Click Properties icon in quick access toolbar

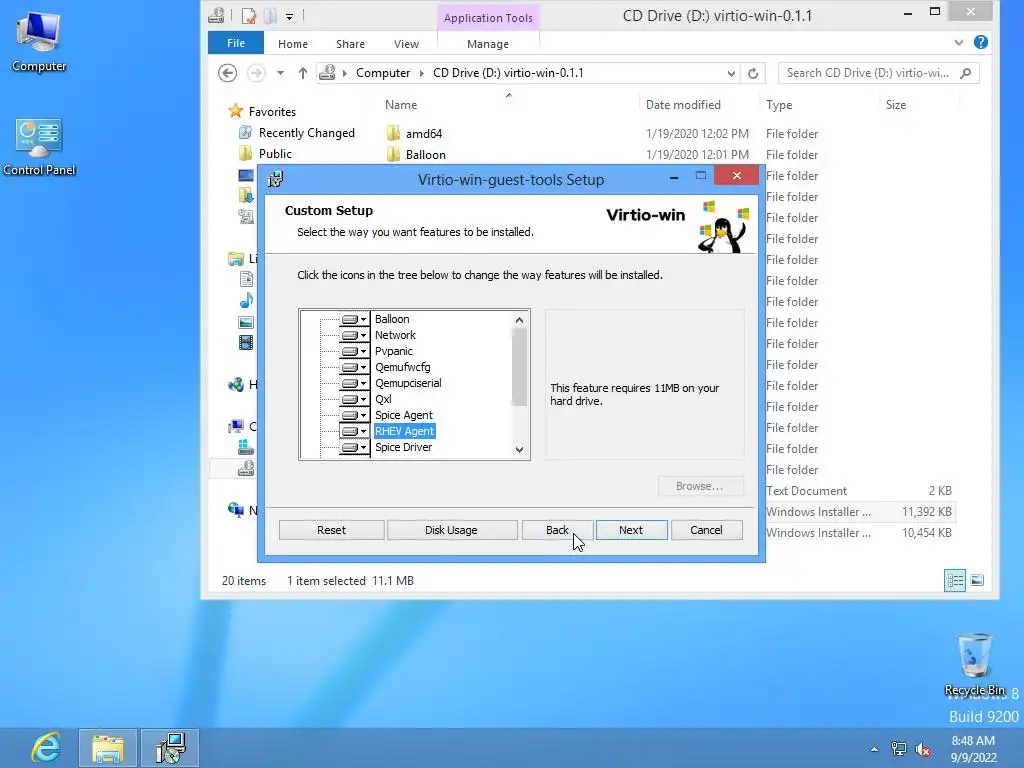(x=249, y=16)
